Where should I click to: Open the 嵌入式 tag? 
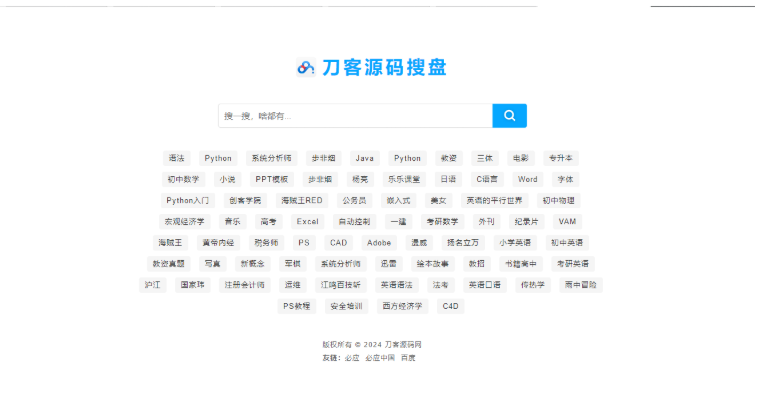(399, 201)
